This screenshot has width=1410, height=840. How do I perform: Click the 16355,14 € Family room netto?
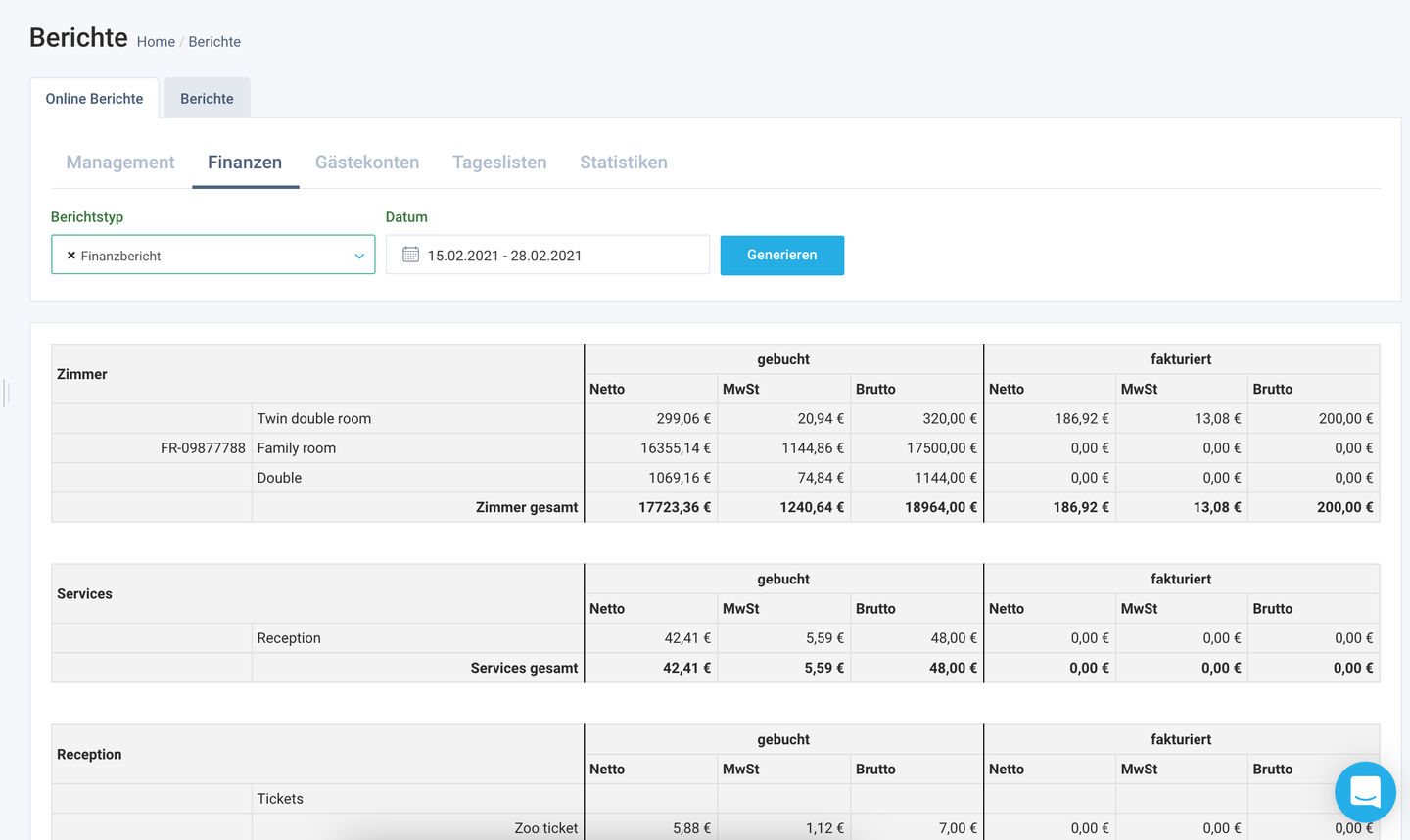click(676, 447)
